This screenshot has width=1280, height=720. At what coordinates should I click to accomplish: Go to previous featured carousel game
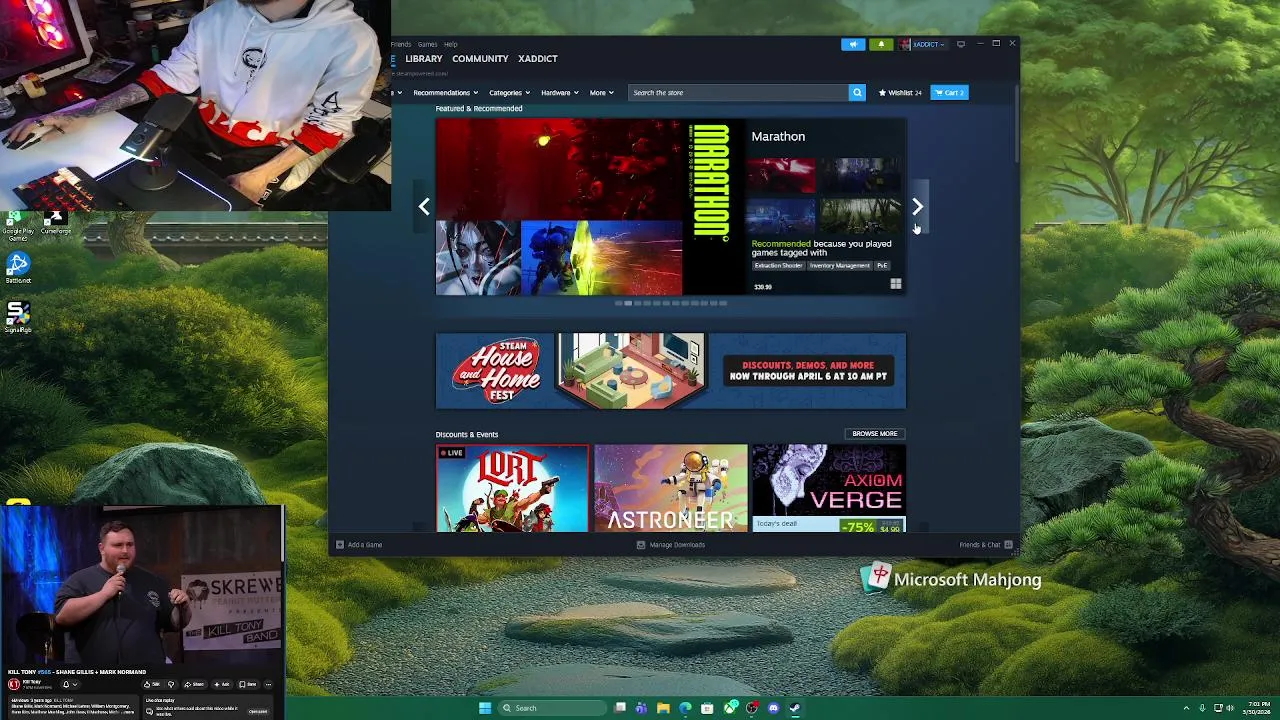click(424, 207)
